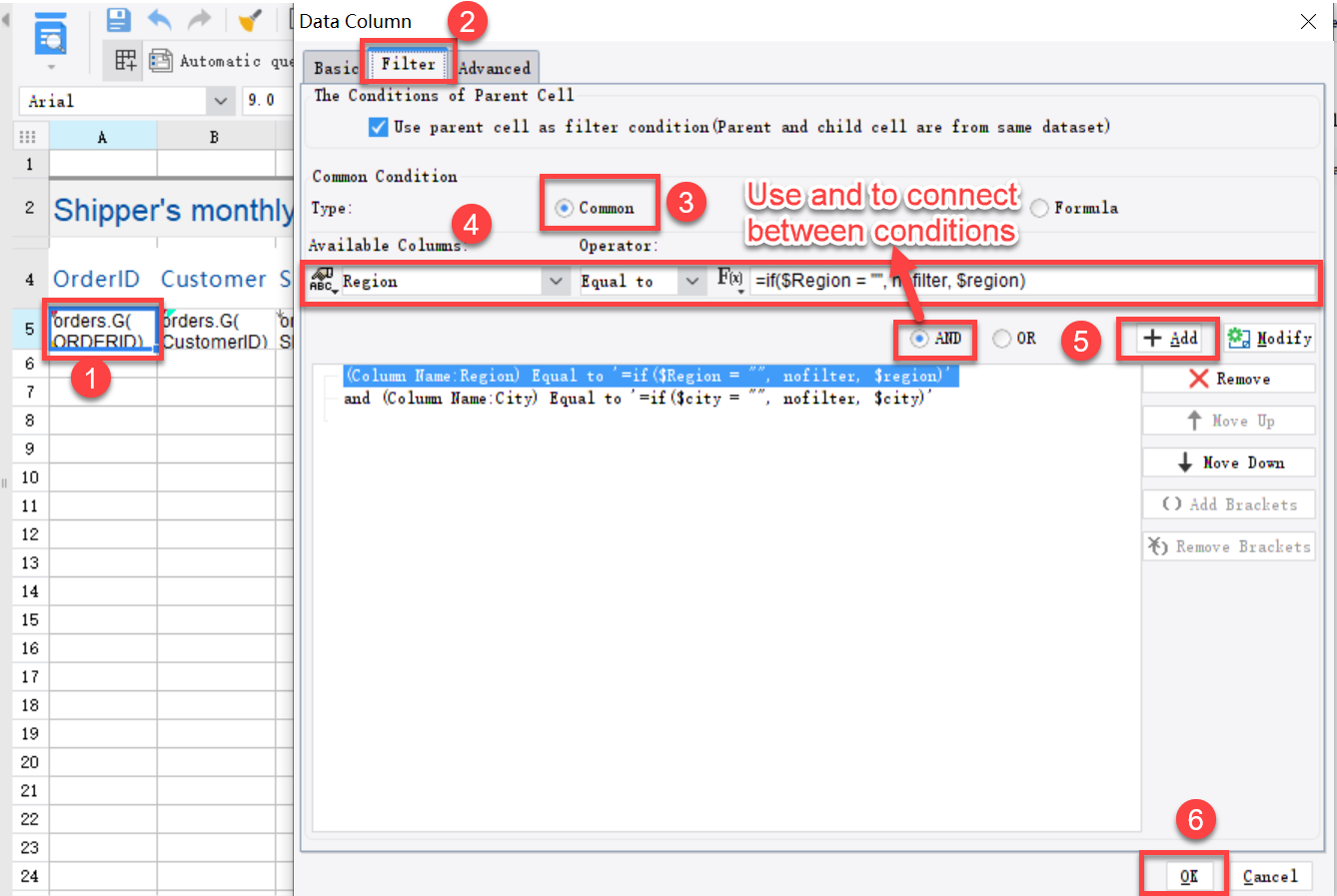Open the ABC data type picker

coord(320,281)
